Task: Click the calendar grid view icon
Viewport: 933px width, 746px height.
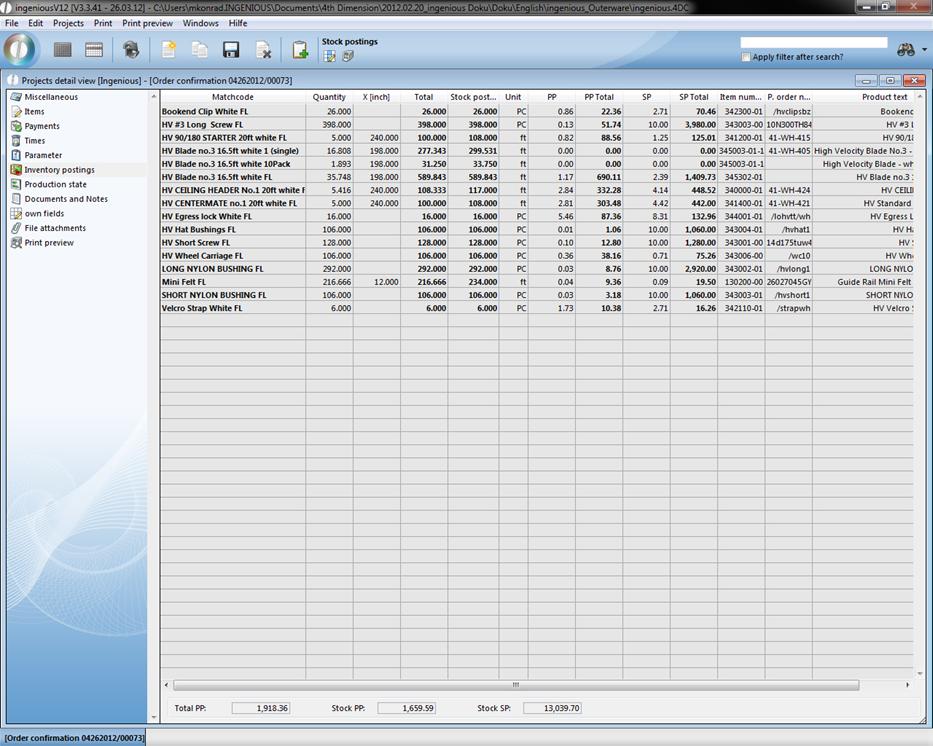Action: tap(94, 50)
